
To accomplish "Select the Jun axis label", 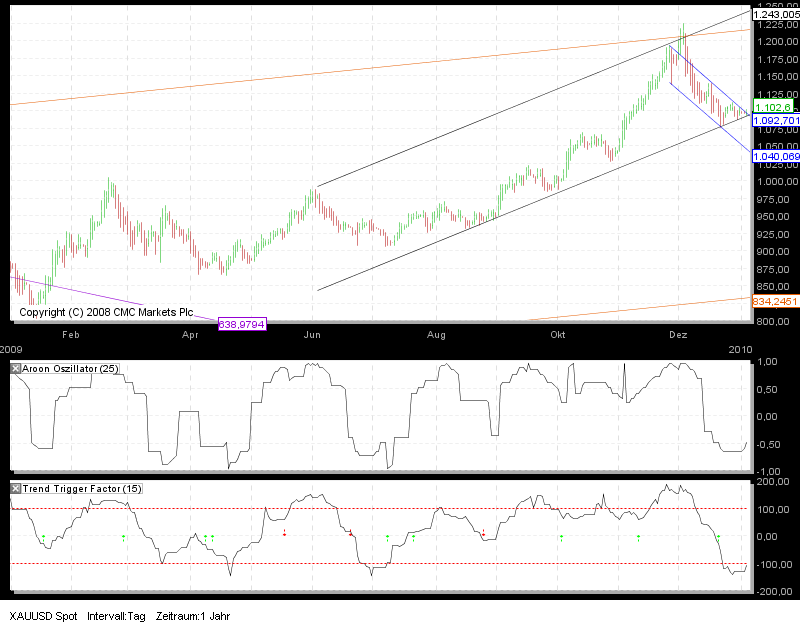I will pyautogui.click(x=312, y=335).
